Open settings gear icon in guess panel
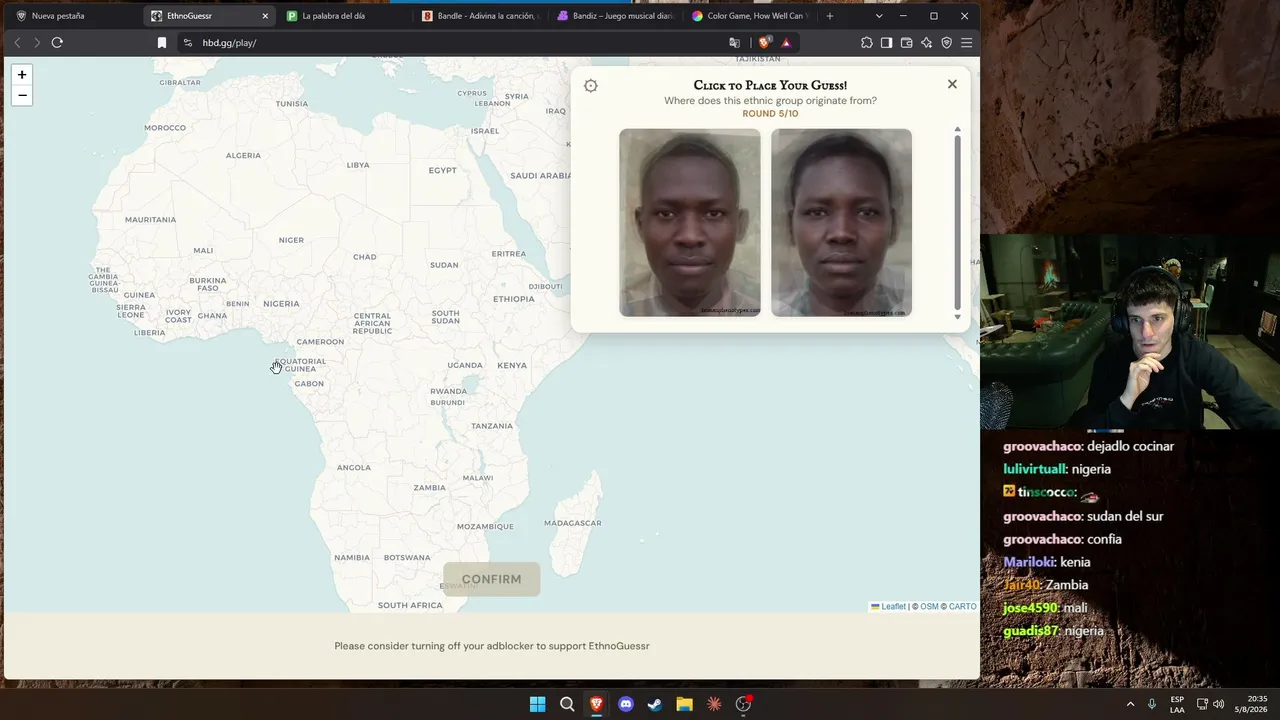The width and height of the screenshot is (1280, 720). coord(591,86)
